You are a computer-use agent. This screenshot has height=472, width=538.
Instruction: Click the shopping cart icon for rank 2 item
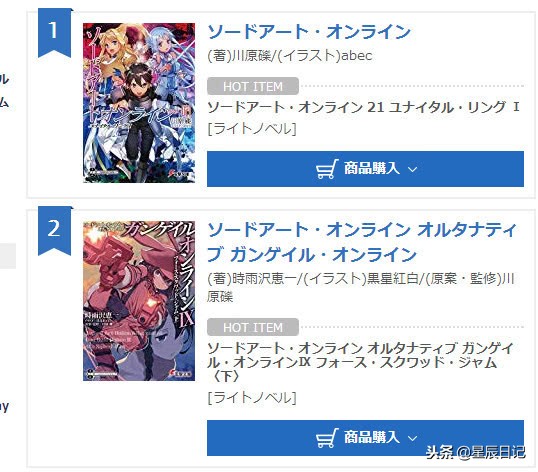coord(327,438)
